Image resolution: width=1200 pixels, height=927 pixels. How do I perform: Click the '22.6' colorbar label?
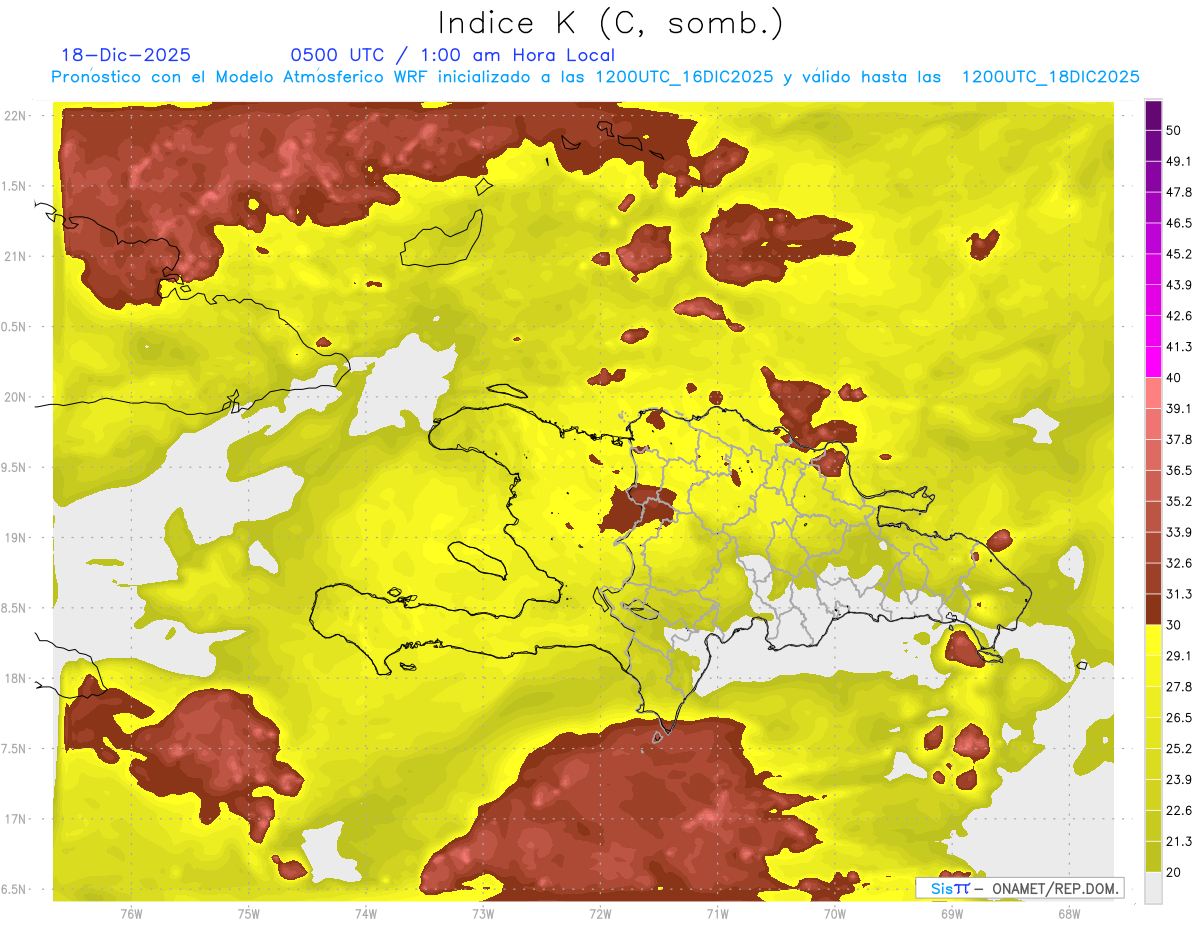[x=1179, y=810]
